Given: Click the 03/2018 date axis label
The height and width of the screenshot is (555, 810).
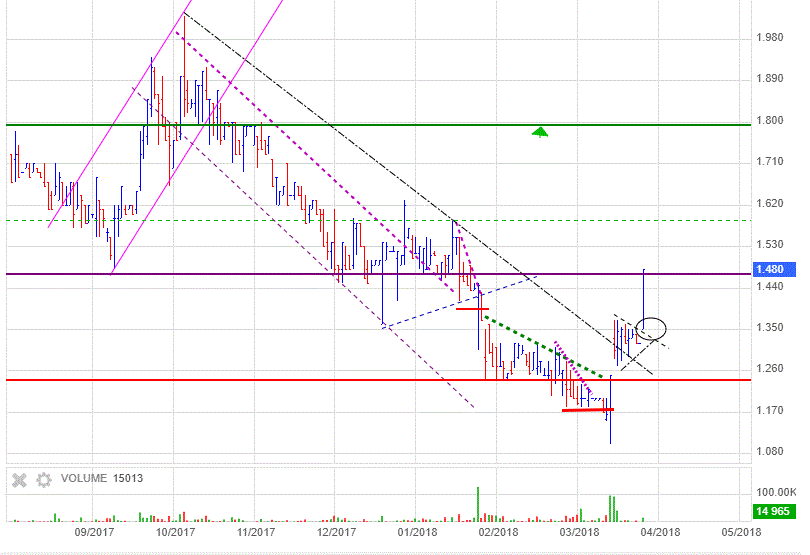Looking at the screenshot, I should (x=579, y=532).
